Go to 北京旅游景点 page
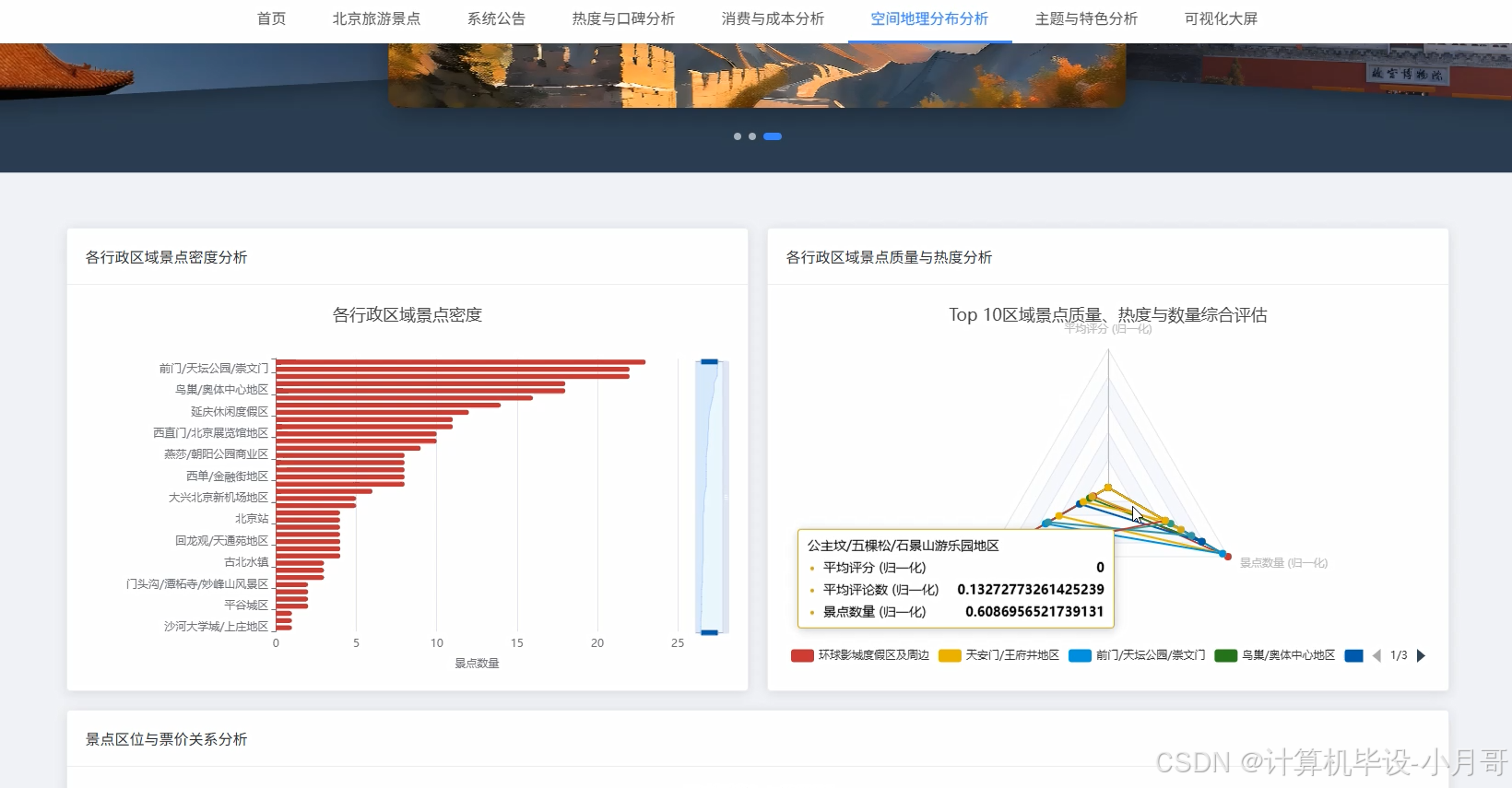 (376, 18)
